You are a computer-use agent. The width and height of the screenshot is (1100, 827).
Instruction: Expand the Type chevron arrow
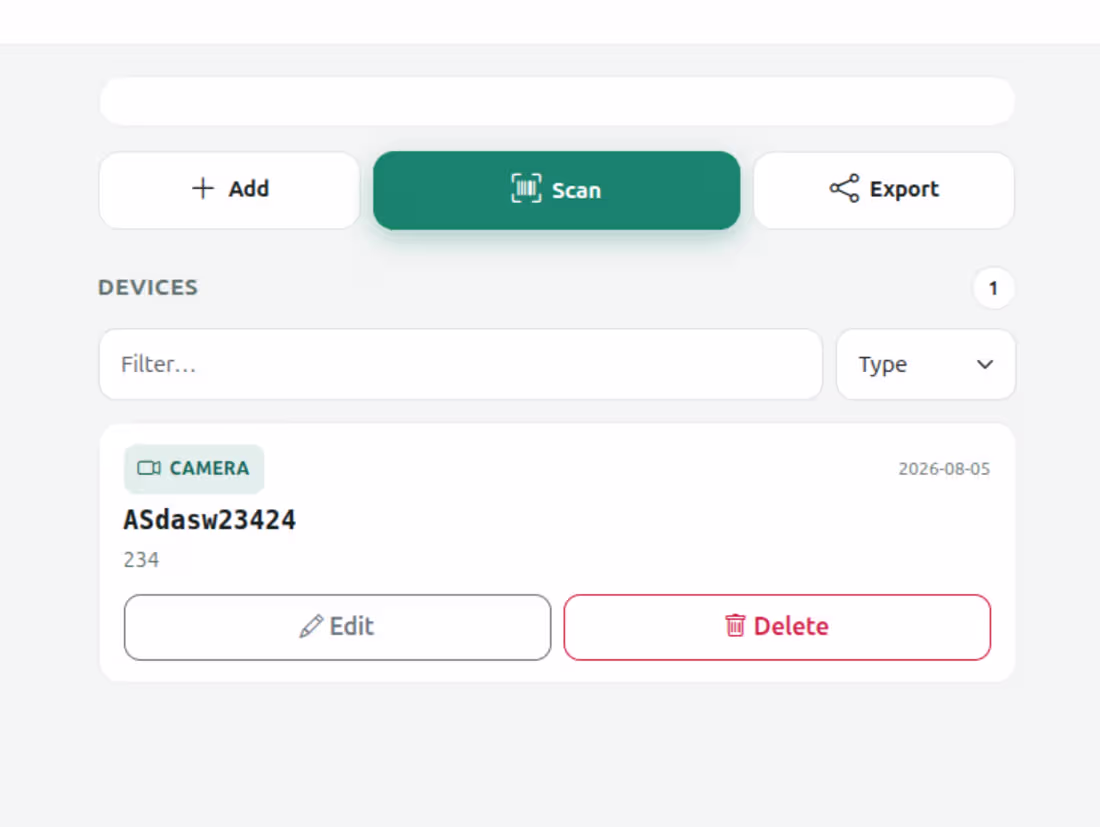click(985, 364)
